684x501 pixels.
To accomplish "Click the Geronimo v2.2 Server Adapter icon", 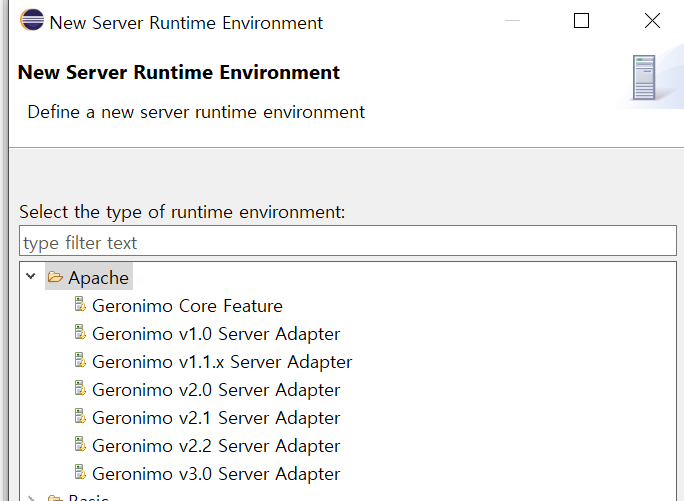I will [80, 444].
